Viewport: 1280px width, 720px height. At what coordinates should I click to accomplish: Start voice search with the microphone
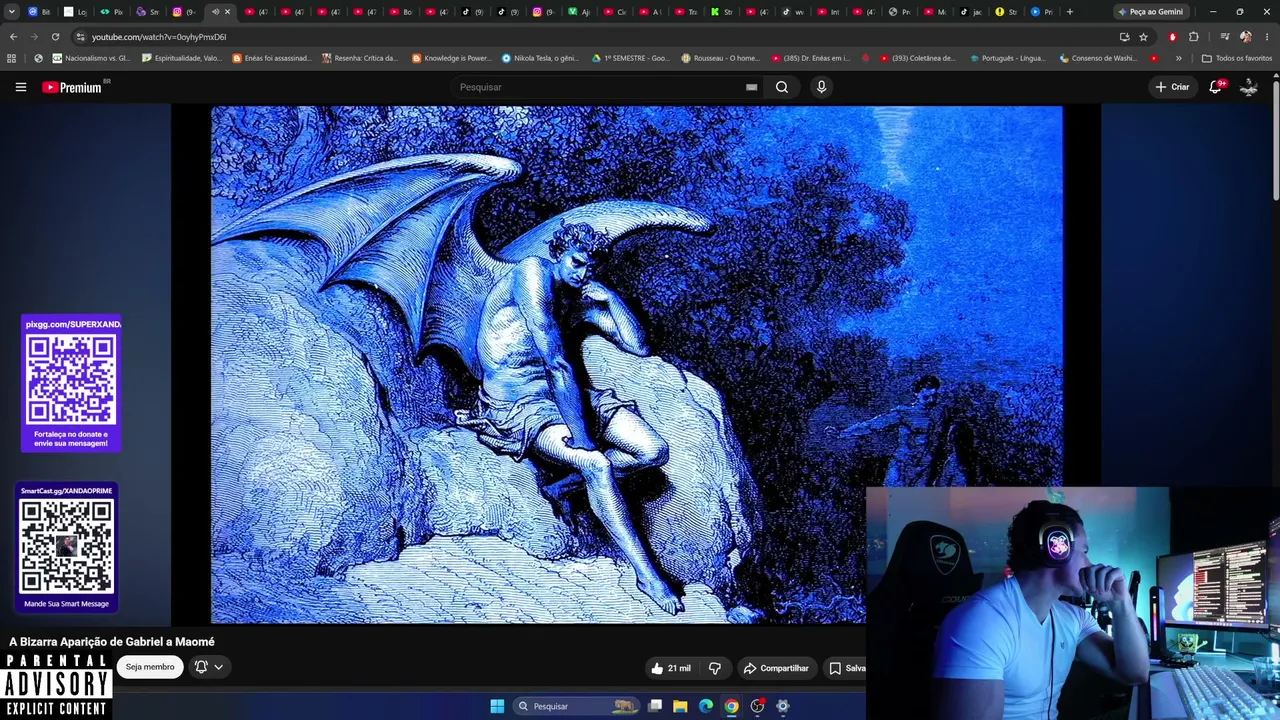pyautogui.click(x=821, y=87)
